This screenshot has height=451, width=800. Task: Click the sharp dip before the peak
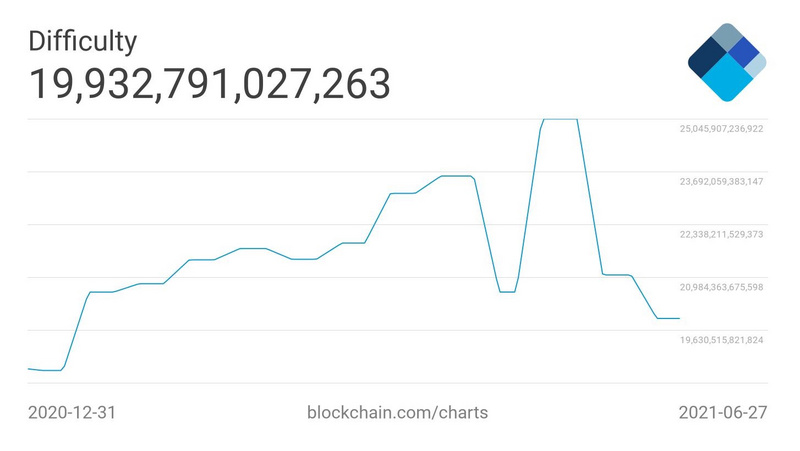tap(507, 292)
